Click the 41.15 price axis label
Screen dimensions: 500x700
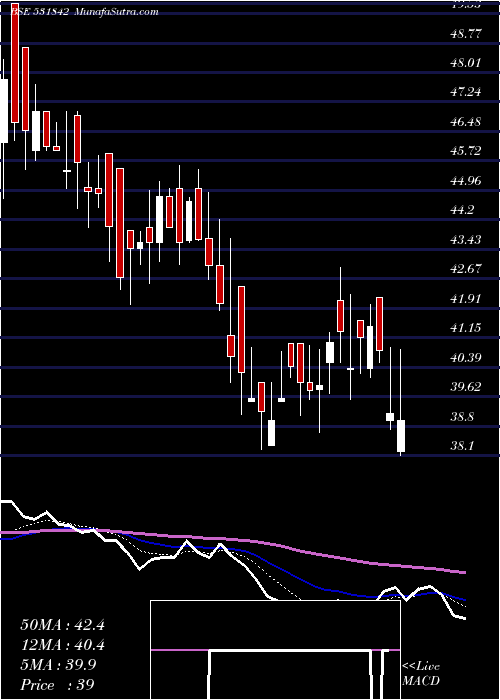point(464,328)
